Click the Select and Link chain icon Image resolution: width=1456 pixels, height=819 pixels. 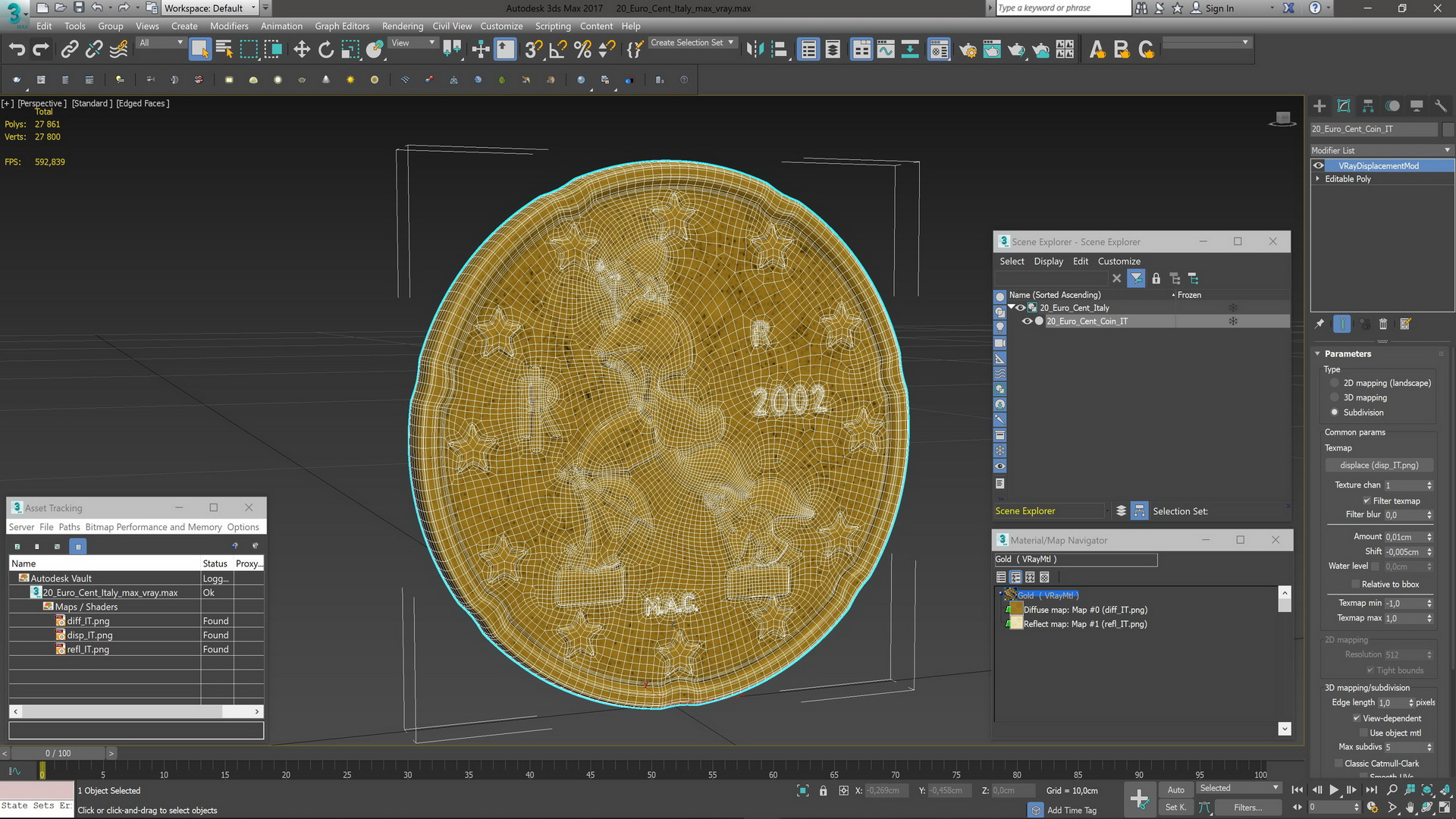pos(70,50)
